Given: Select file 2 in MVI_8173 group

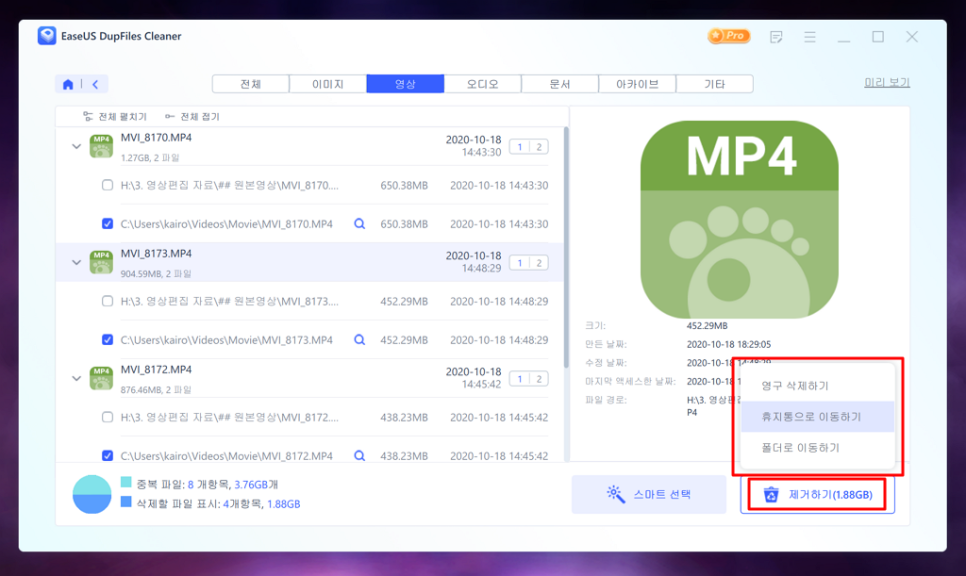Looking at the screenshot, I should click(539, 263).
